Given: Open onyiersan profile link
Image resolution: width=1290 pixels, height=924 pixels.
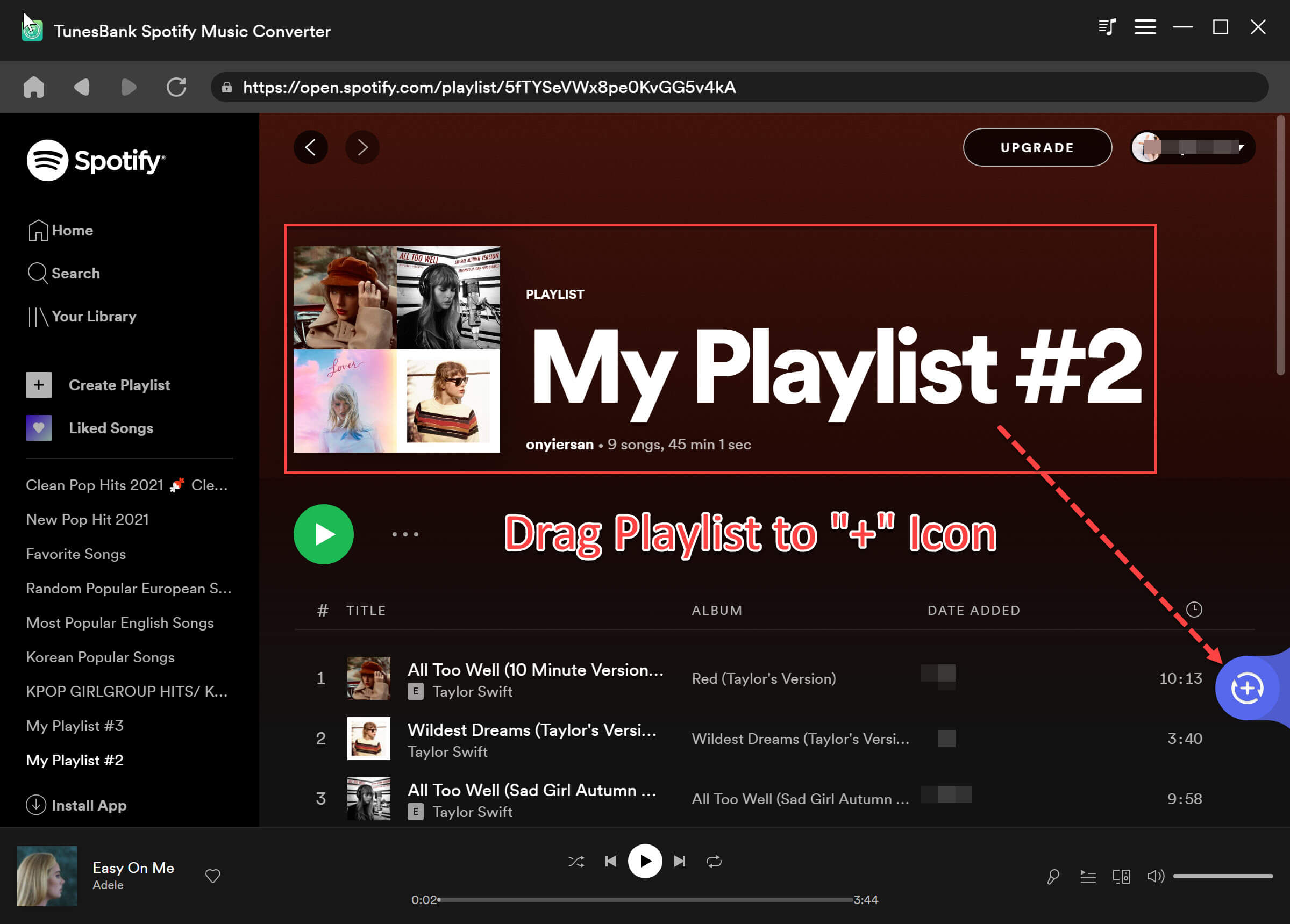Looking at the screenshot, I should 560,444.
